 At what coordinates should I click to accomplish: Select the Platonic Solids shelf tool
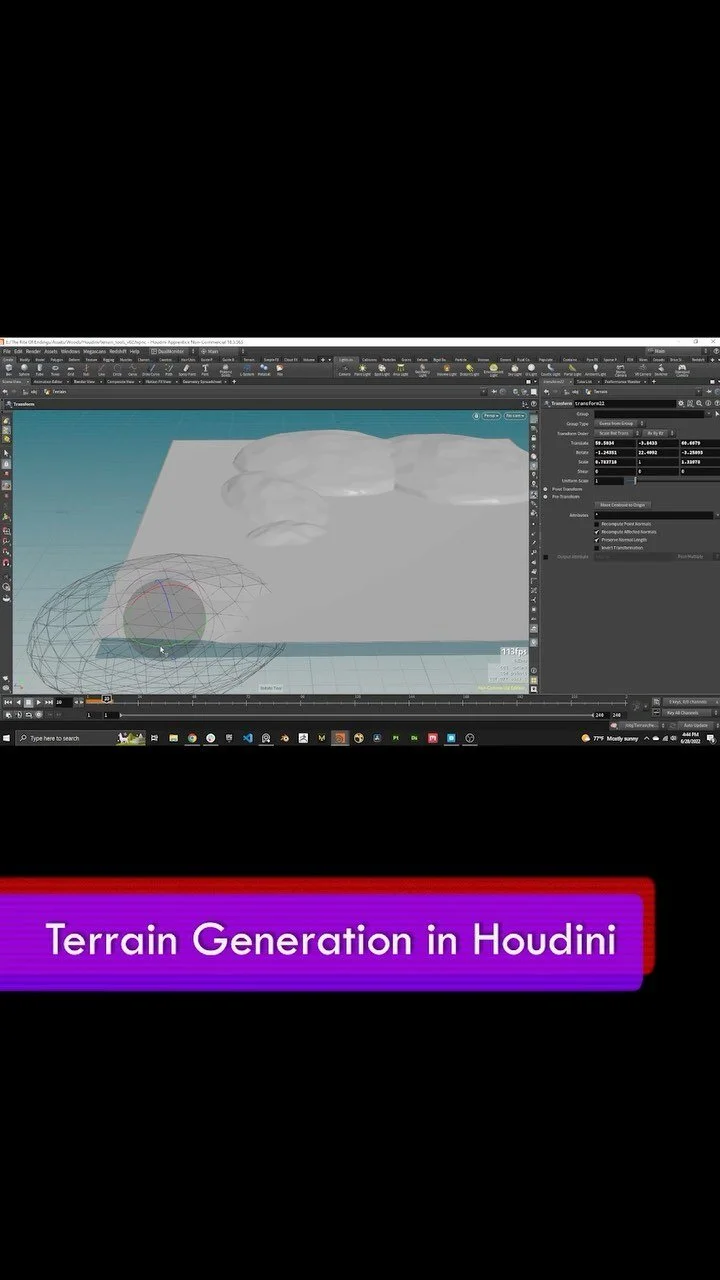pyautogui.click(x=225, y=370)
